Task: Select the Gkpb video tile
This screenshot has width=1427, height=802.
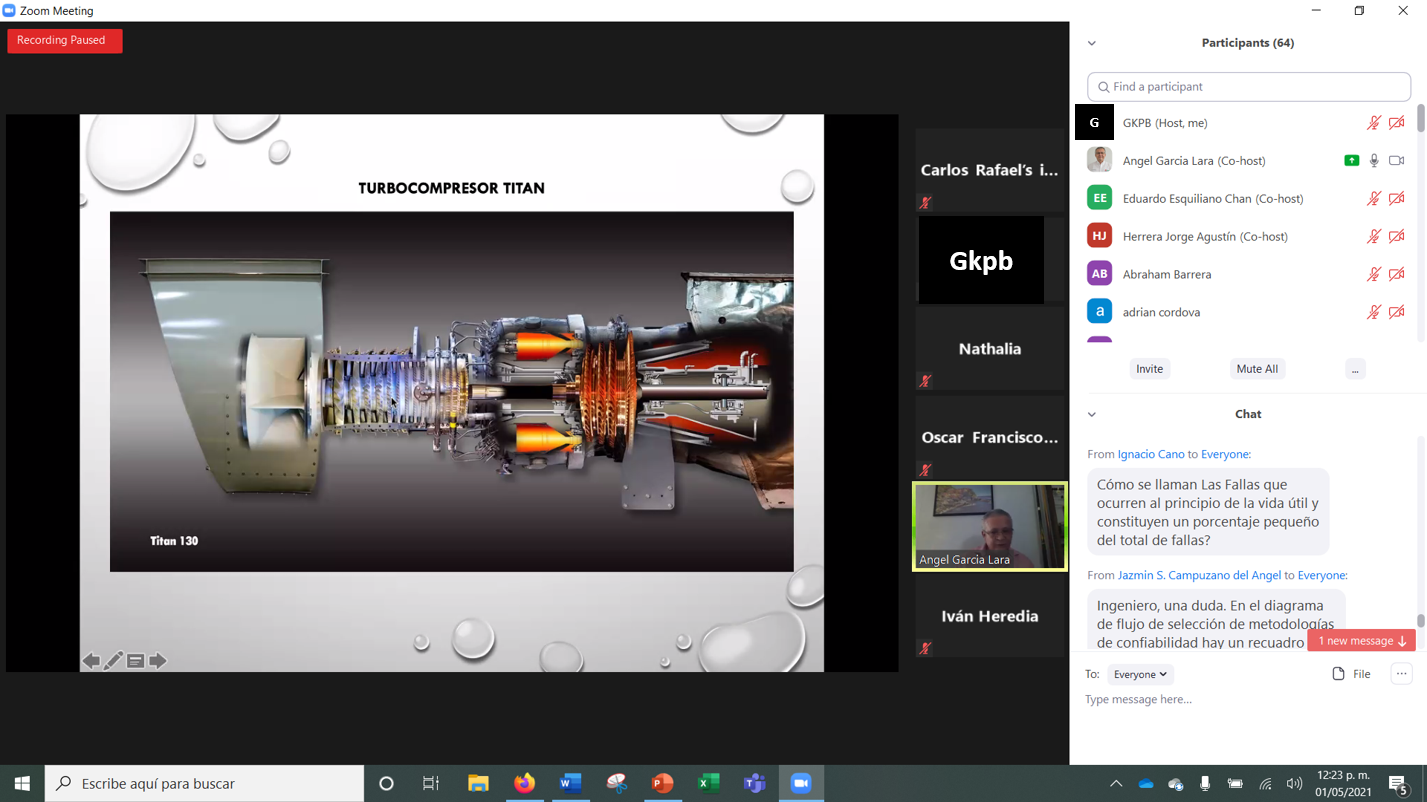Action: pos(981,260)
